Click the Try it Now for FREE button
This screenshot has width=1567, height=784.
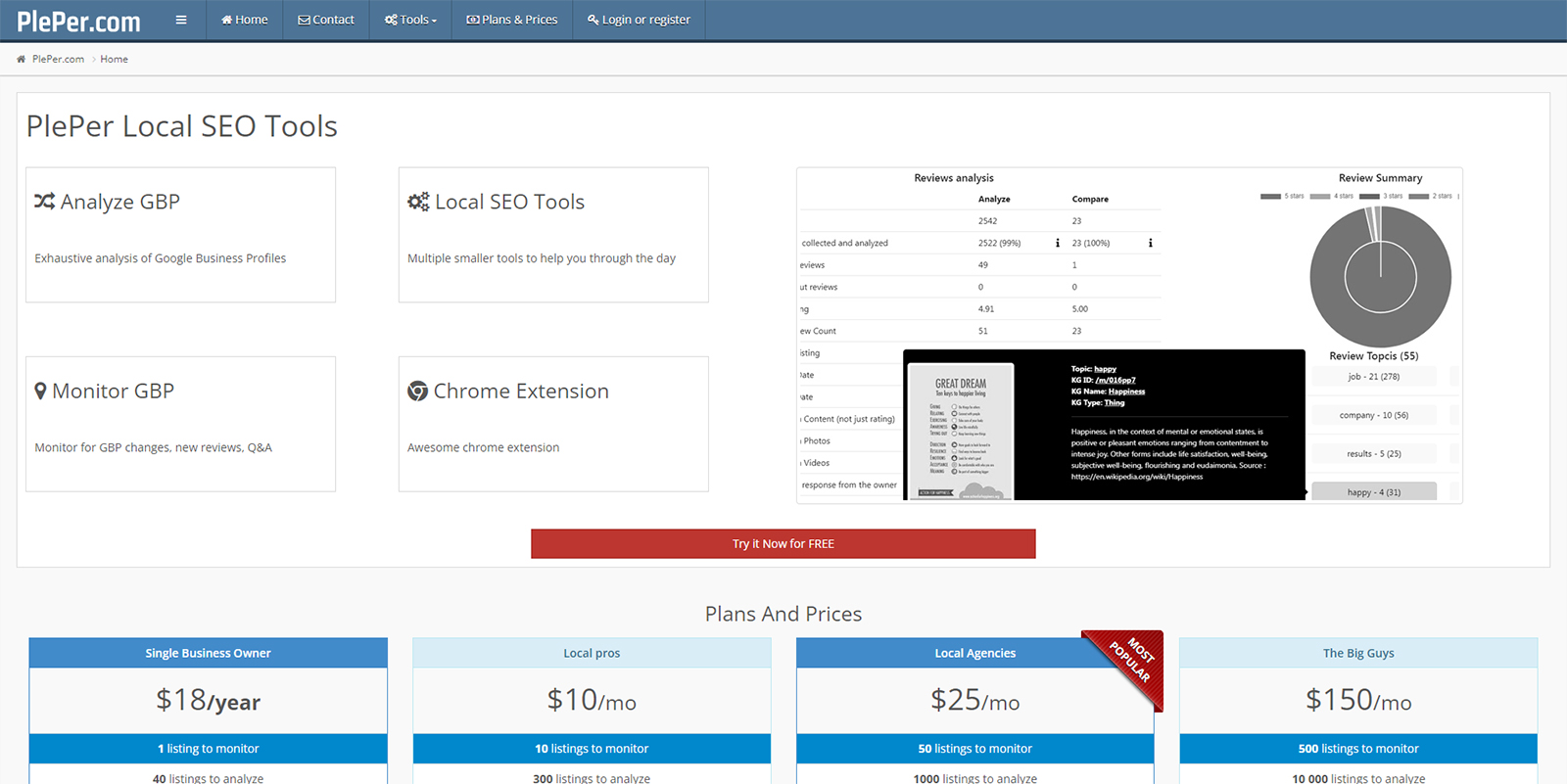(783, 543)
